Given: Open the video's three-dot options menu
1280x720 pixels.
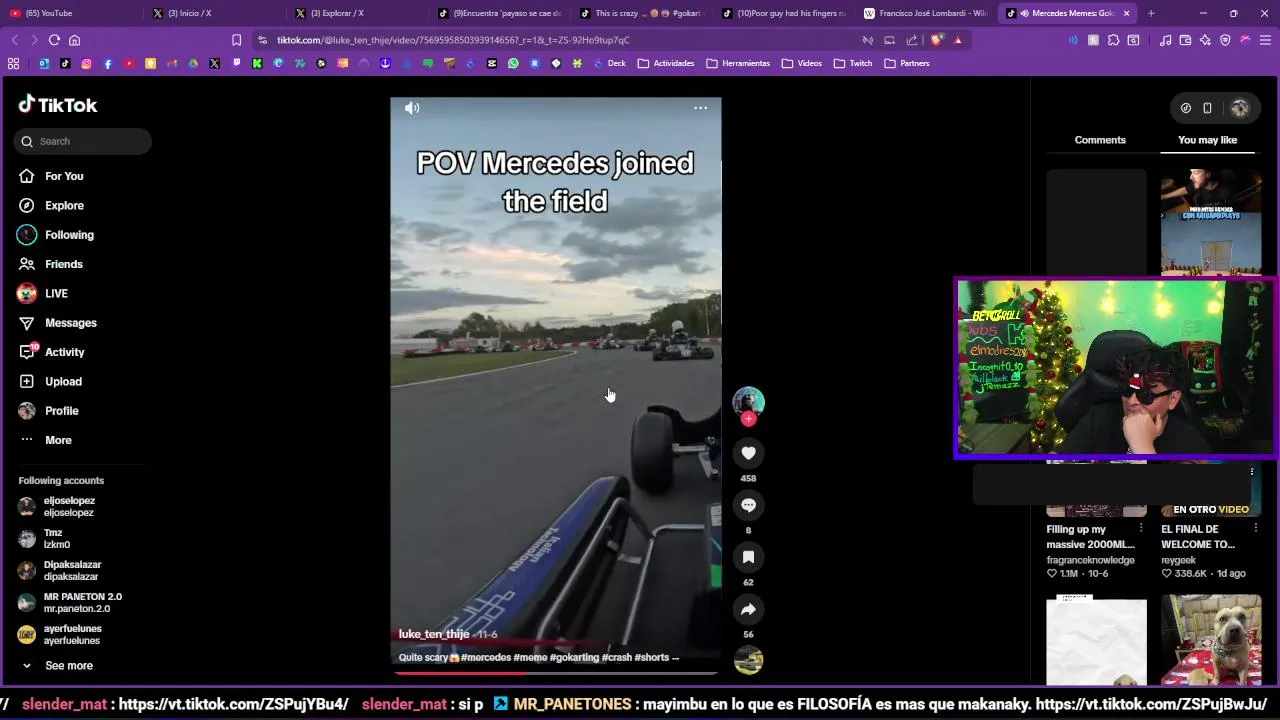Looking at the screenshot, I should (701, 108).
